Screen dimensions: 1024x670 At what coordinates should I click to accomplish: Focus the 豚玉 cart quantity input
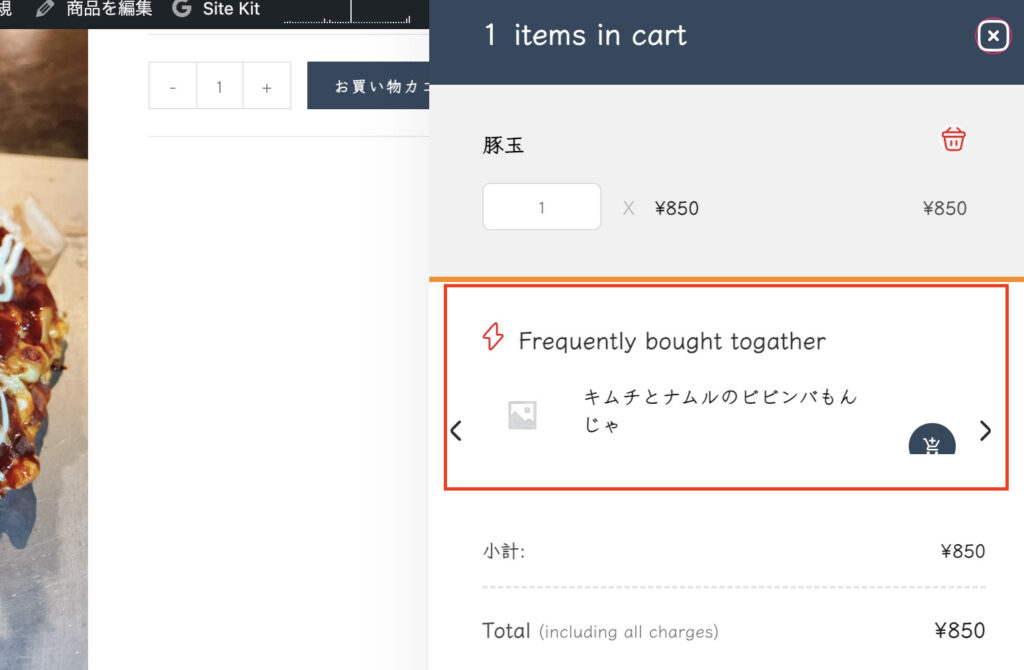pos(542,207)
